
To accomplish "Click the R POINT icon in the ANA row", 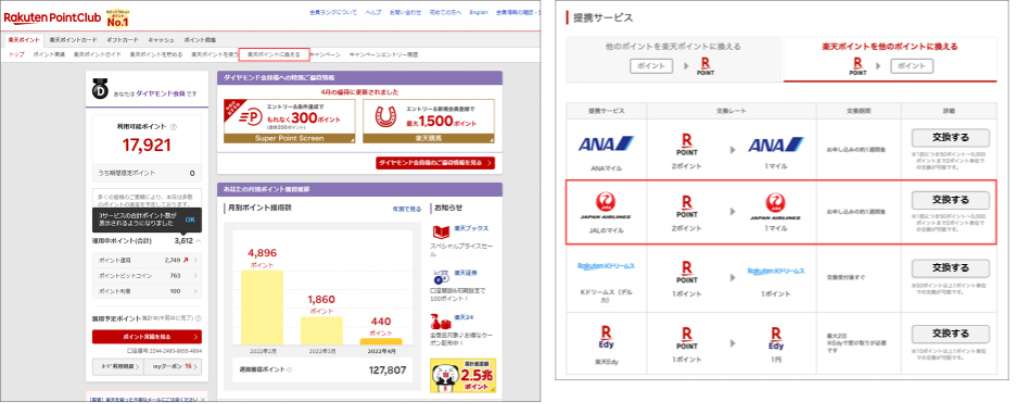I will click(686, 144).
